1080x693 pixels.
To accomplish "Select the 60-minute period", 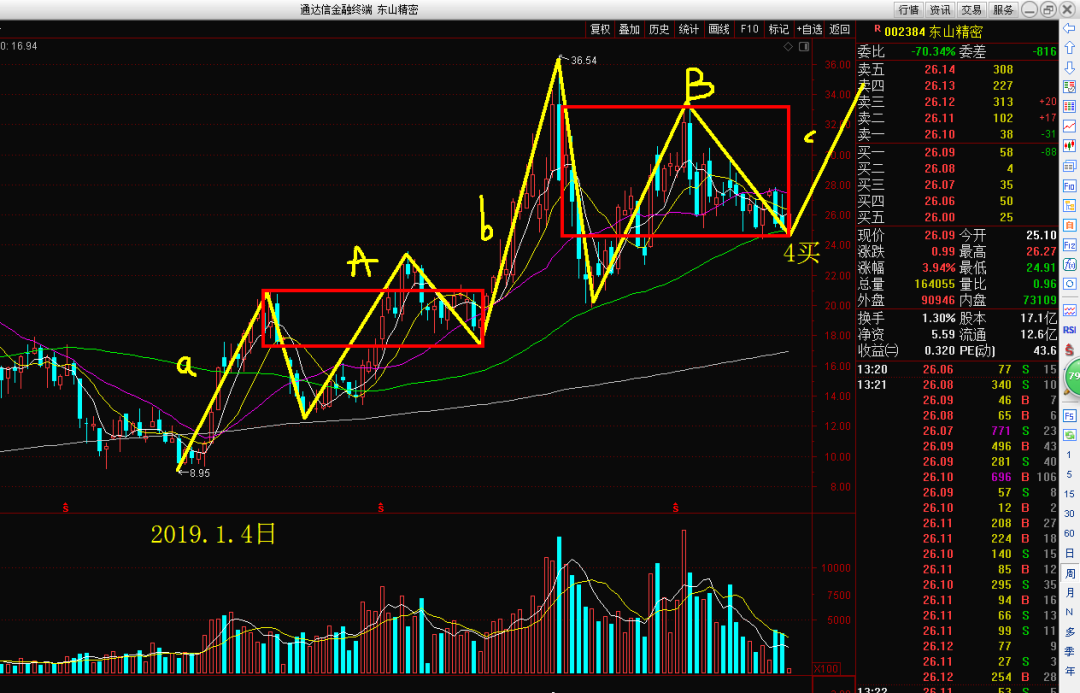I will click(x=1070, y=533).
